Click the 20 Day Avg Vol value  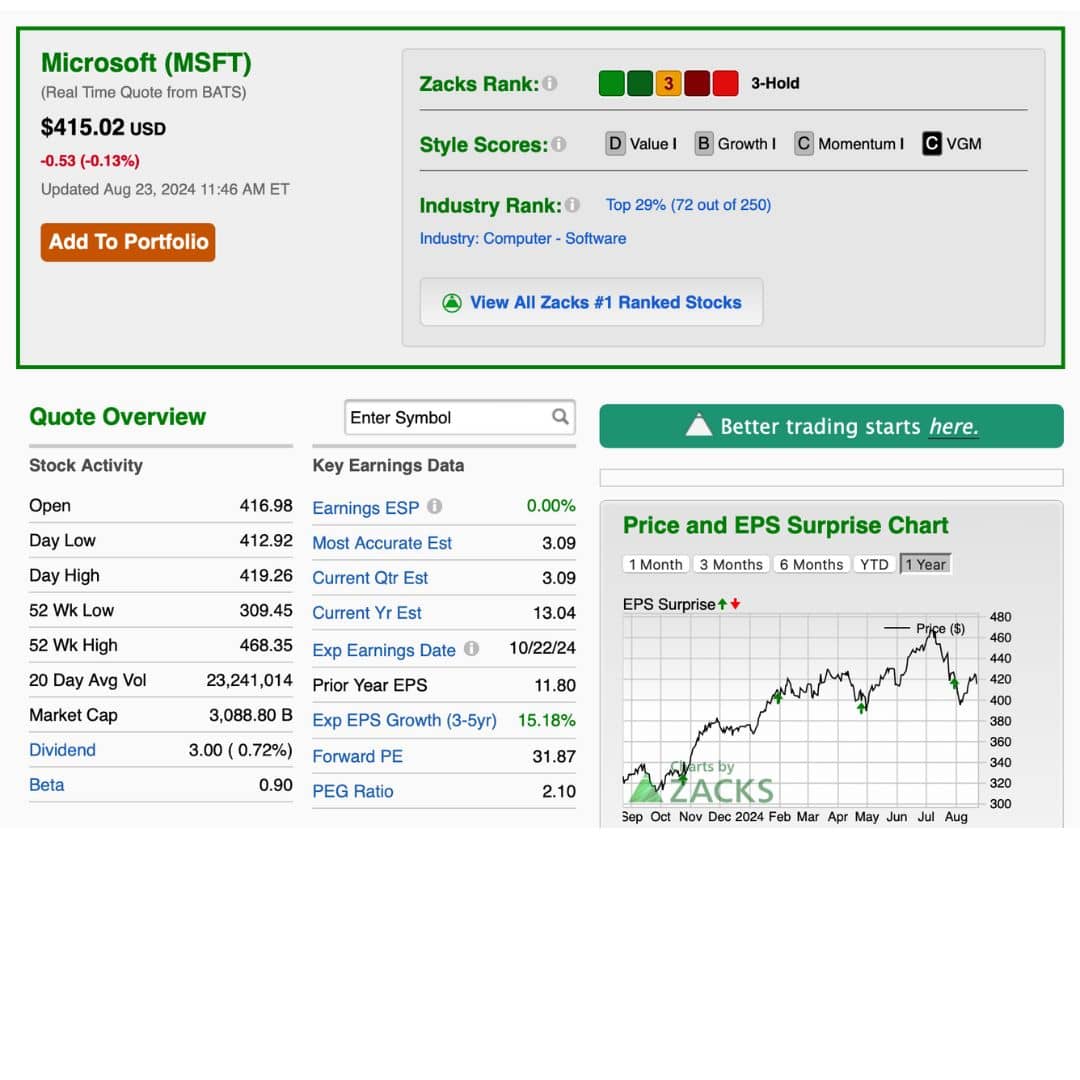click(249, 681)
